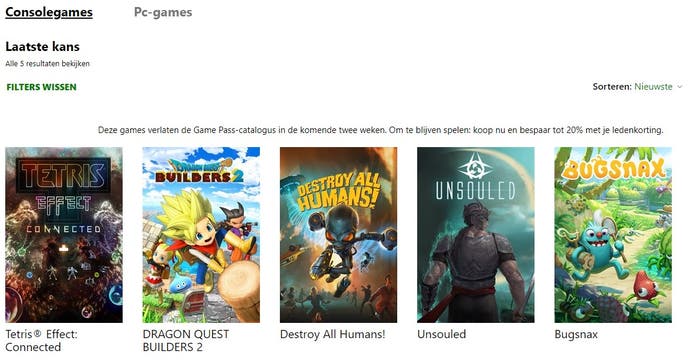Clear filters with FILTERS WISSEN
This screenshot has width=690, height=361.
[41, 87]
